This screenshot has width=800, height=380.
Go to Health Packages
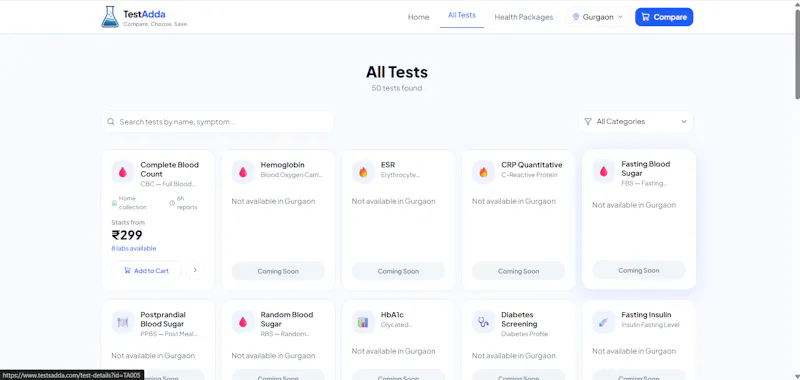point(523,17)
